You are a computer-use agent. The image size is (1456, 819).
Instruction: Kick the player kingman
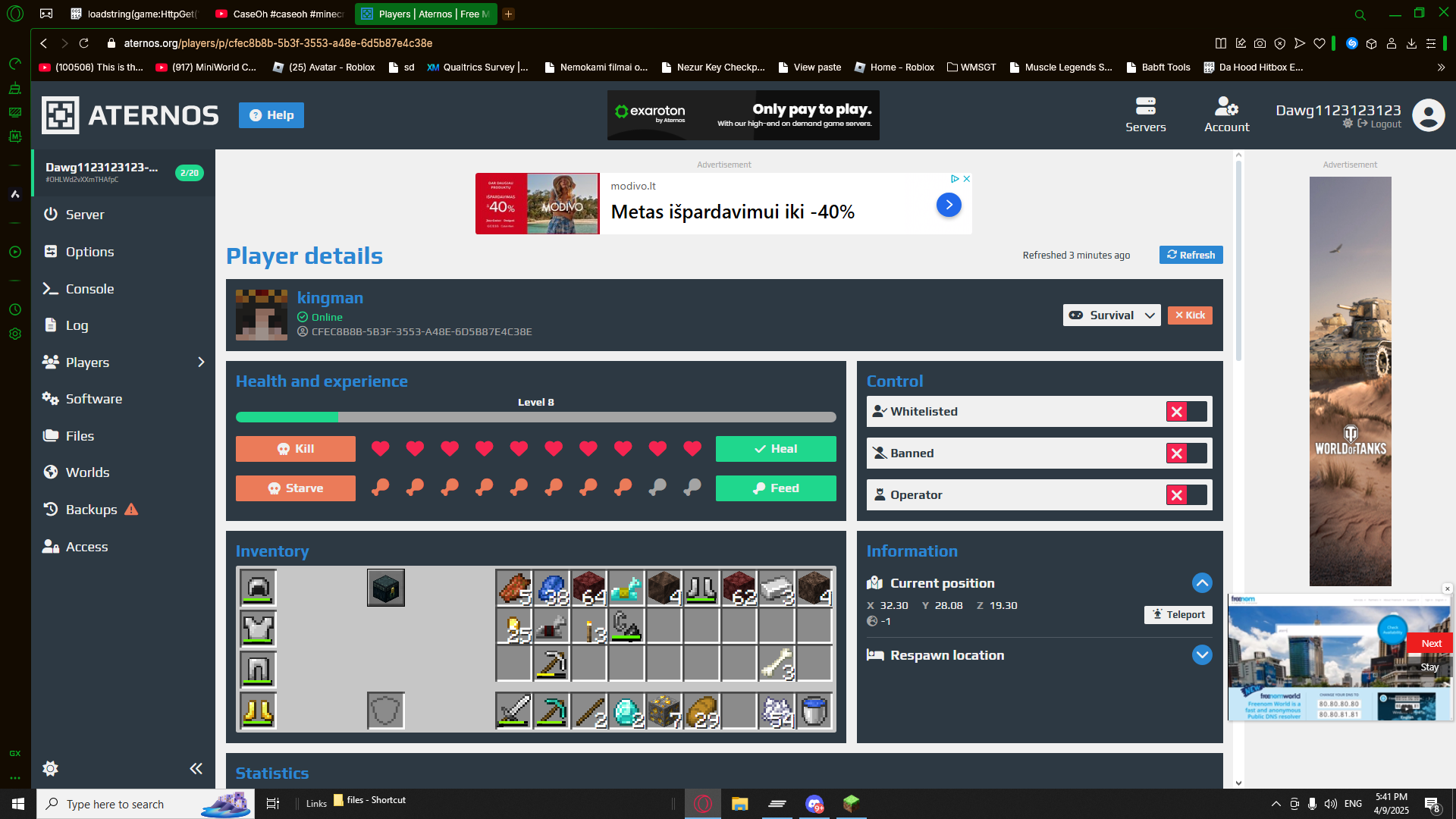pos(1190,315)
